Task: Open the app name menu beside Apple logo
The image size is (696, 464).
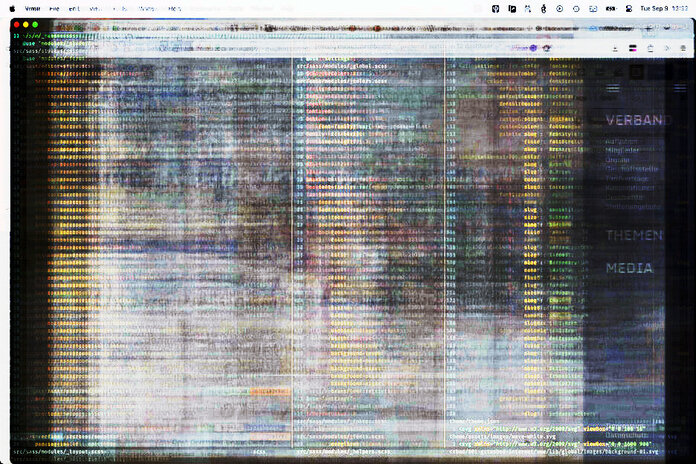Action: pos(33,8)
